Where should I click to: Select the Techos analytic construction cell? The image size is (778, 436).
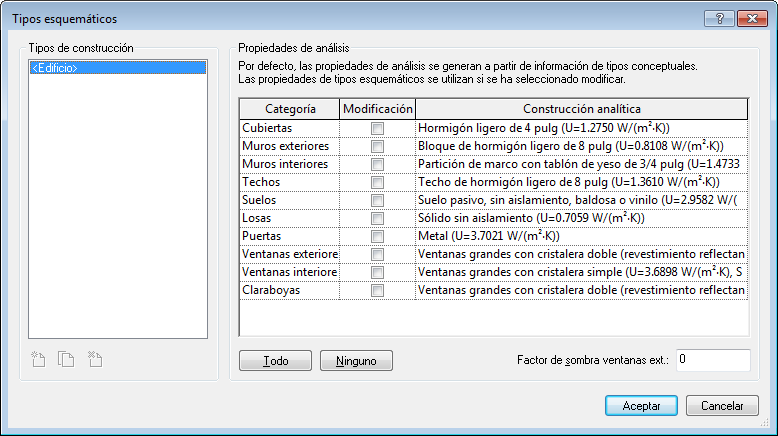point(581,183)
